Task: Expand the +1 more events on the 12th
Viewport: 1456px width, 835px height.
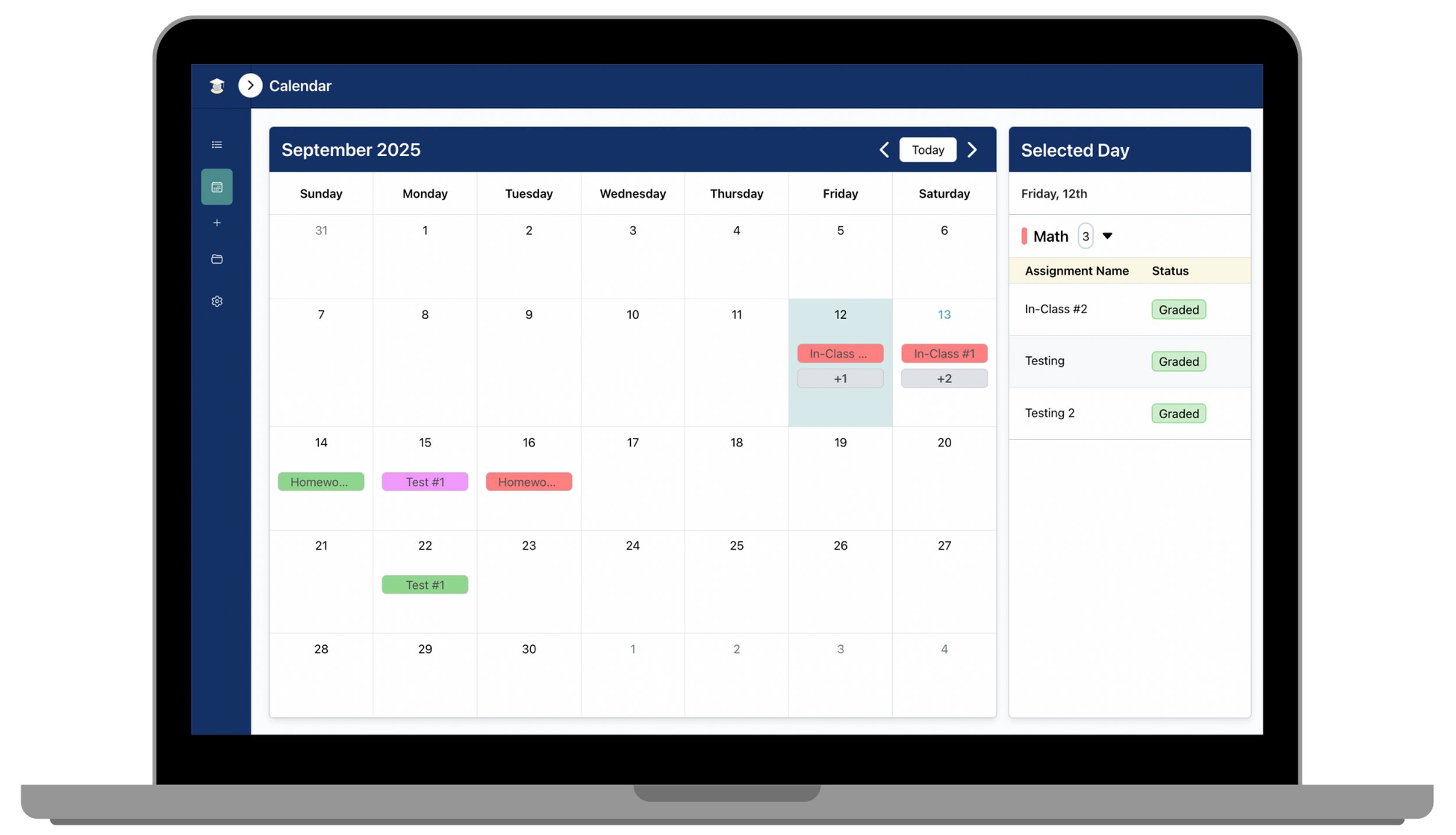Action: coord(840,378)
